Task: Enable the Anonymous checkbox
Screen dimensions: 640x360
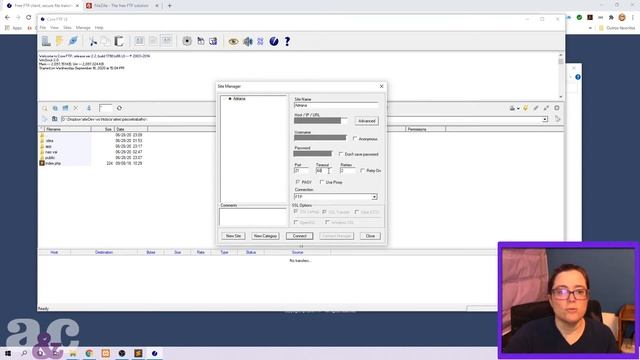Action: [355, 139]
